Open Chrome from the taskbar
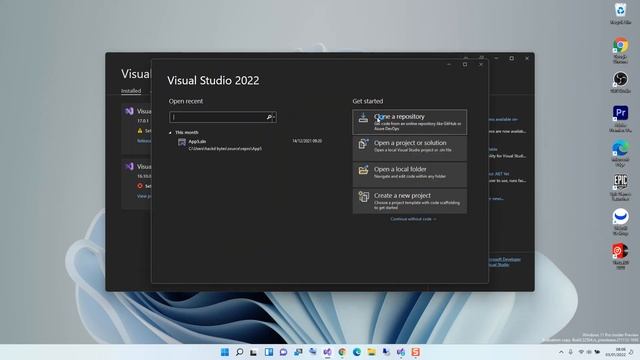This screenshot has height=360, width=640. (342, 352)
